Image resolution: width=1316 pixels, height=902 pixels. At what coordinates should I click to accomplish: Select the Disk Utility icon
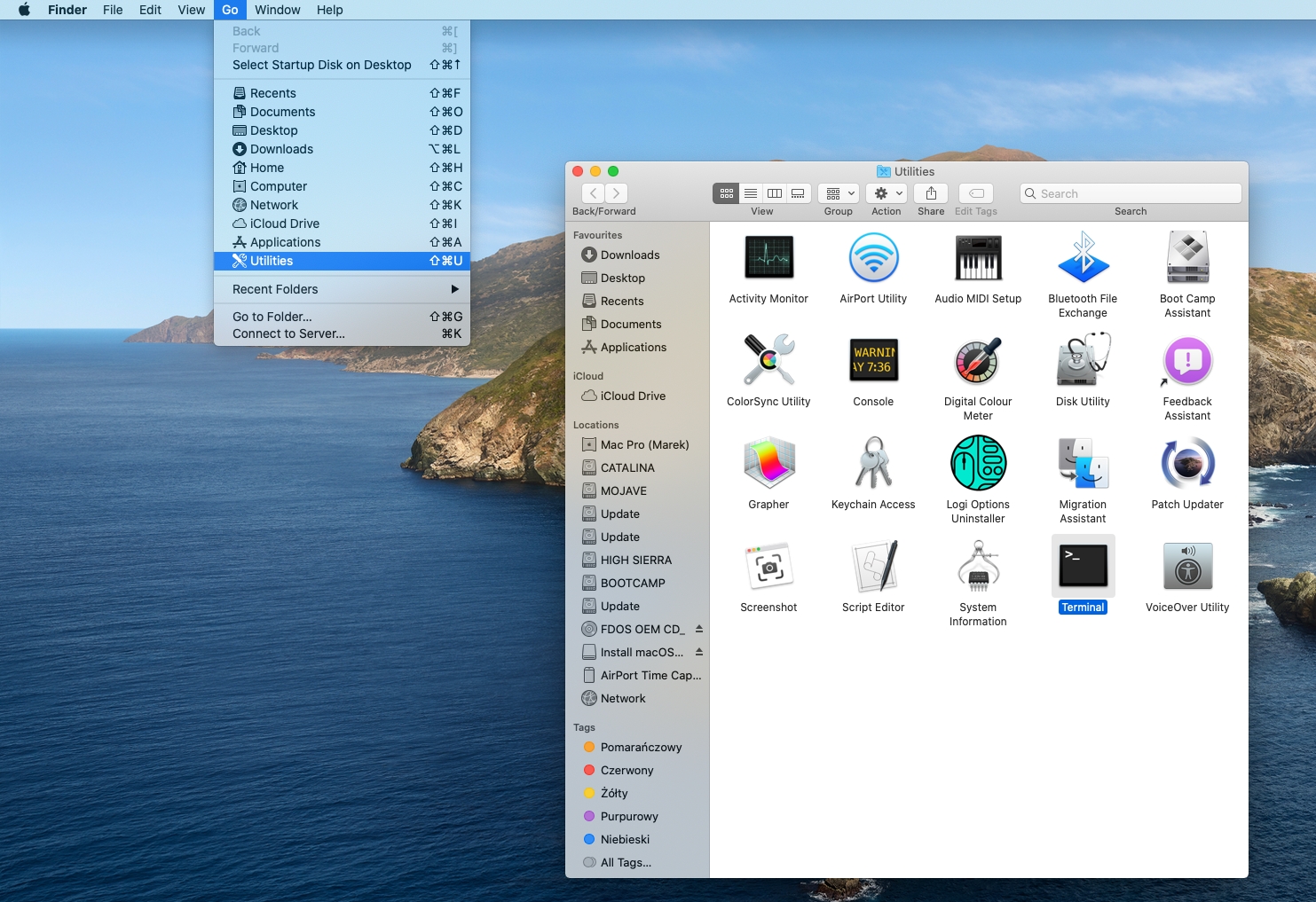pyautogui.click(x=1083, y=360)
